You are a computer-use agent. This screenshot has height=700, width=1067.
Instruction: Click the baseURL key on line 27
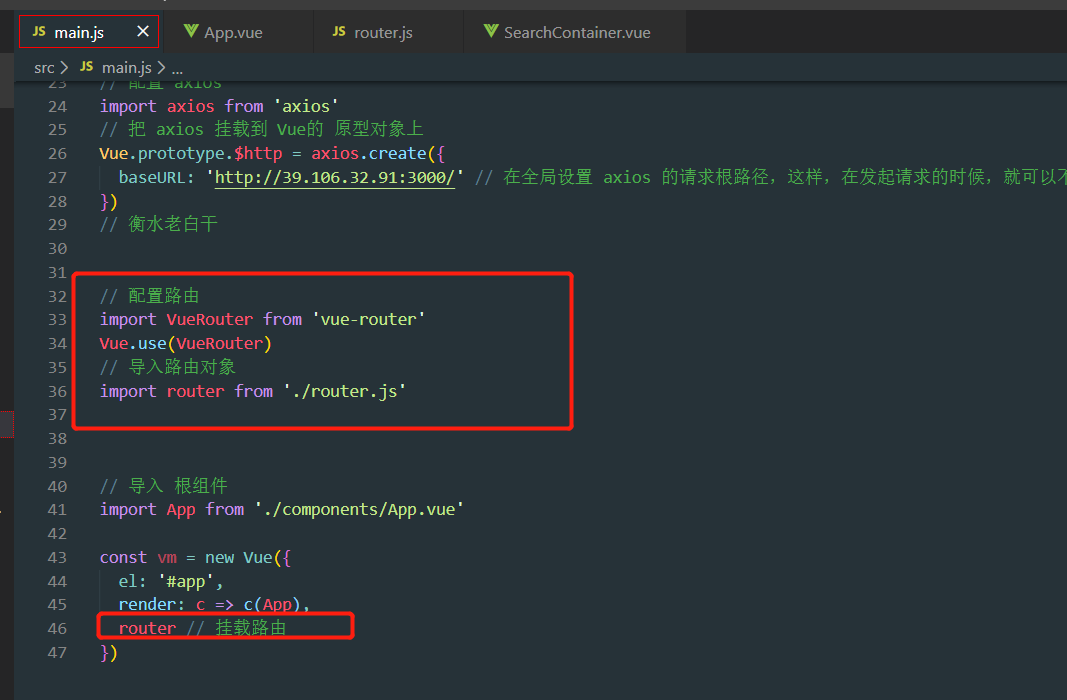152,178
